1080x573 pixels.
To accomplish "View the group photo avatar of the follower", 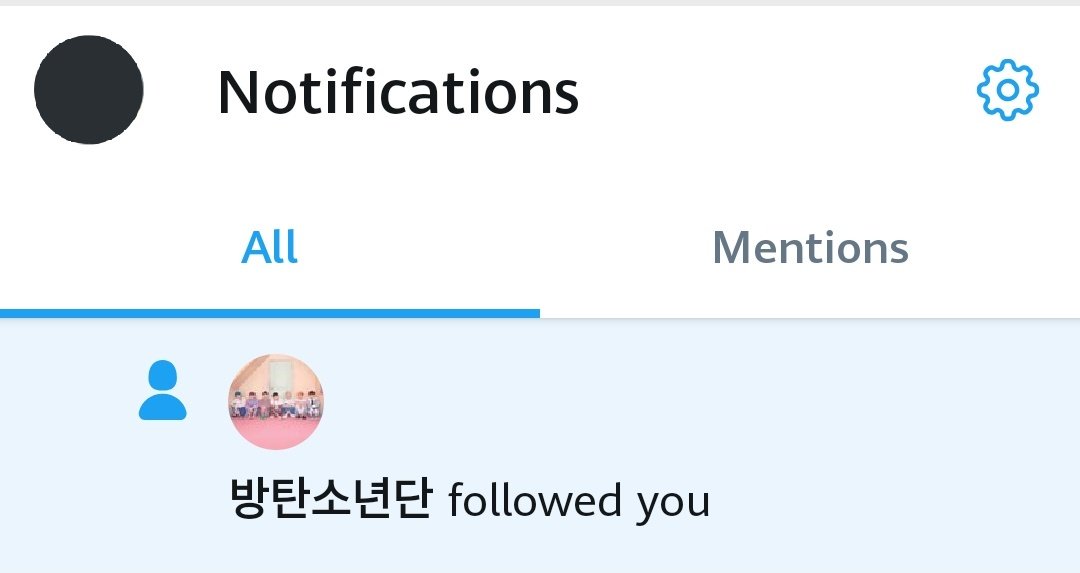I will coord(276,402).
